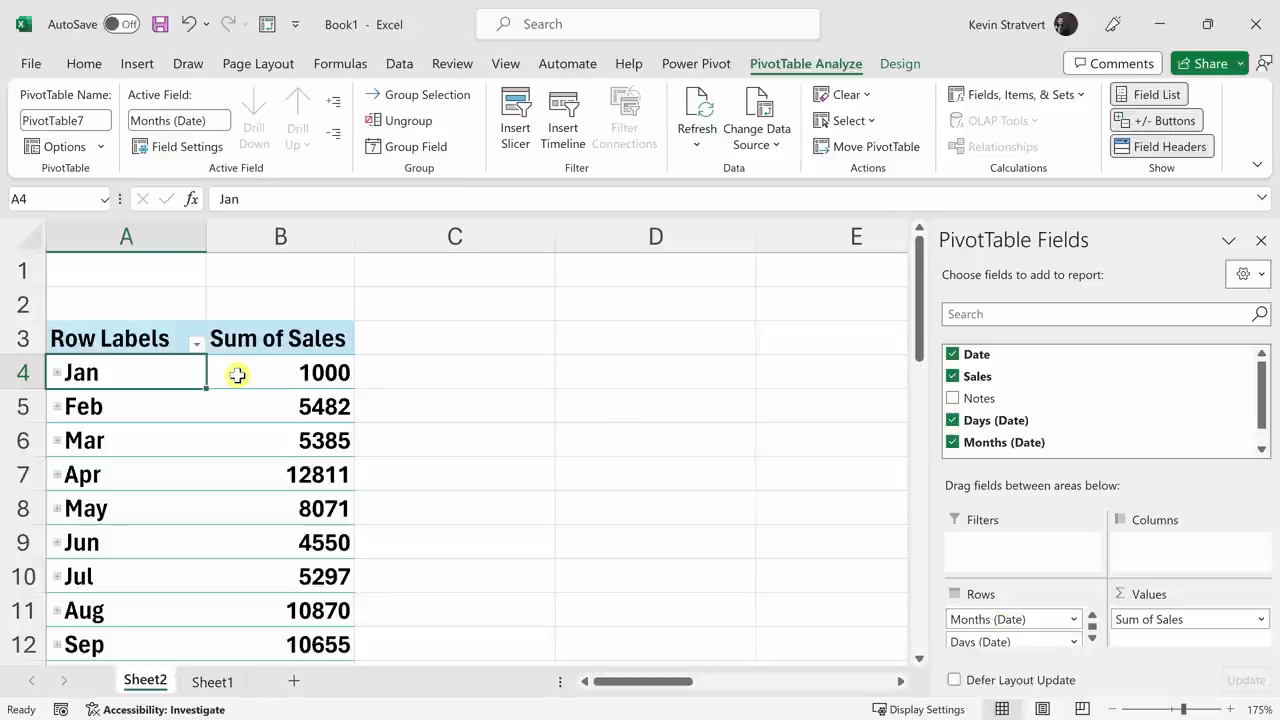This screenshot has width=1280, height=720.
Task: Click Ungroup in Group section
Action: click(x=398, y=120)
